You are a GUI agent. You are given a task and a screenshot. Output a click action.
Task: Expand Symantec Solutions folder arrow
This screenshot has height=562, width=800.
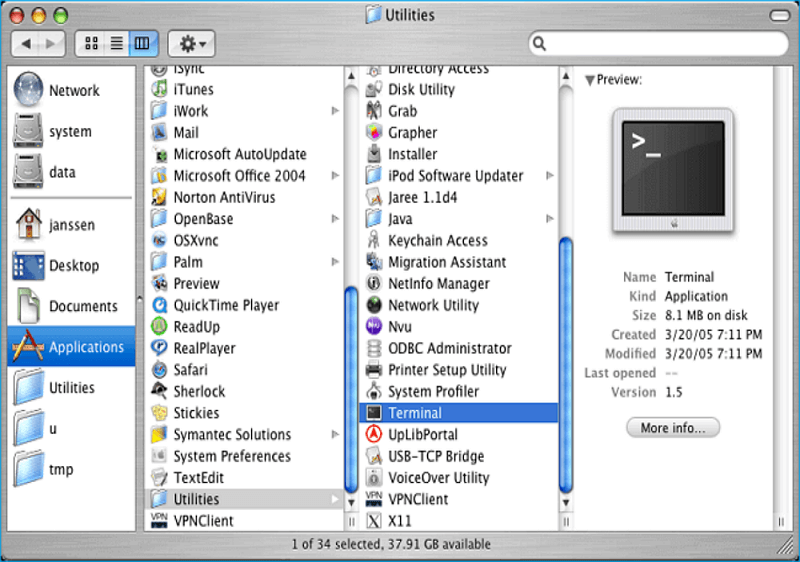coord(335,435)
